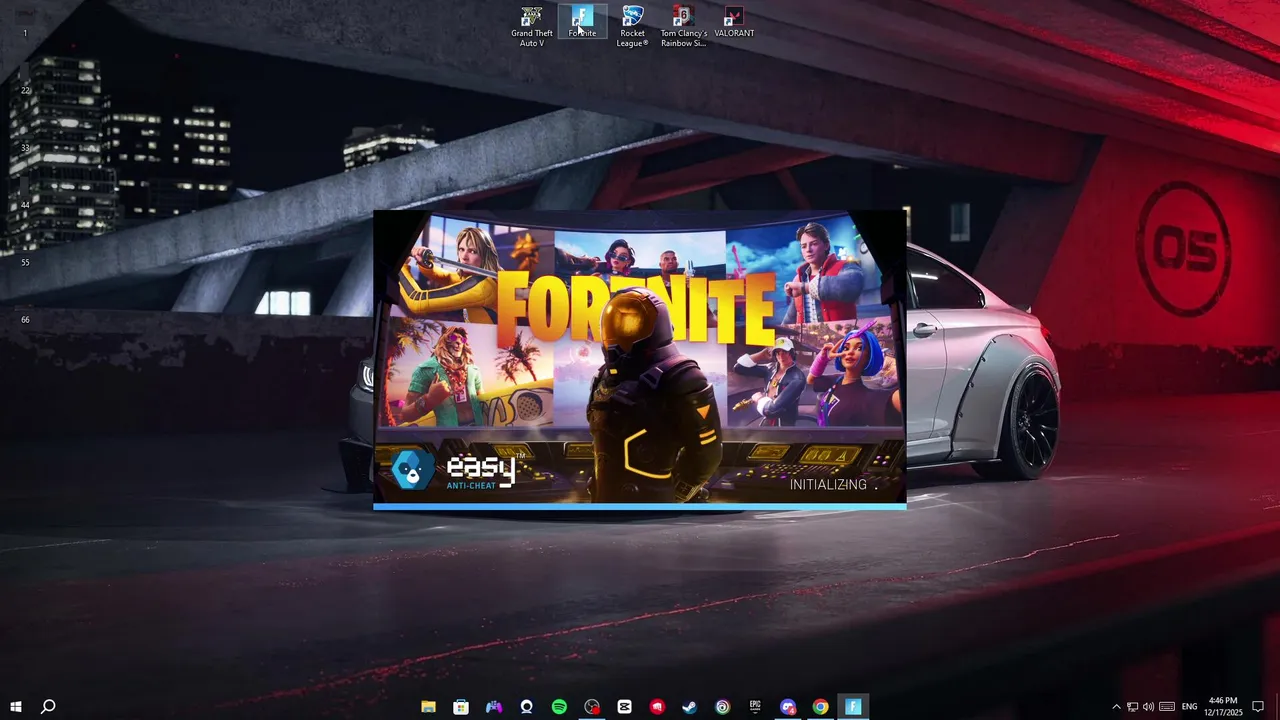Open the clock showing 4:46 PM

(x=1223, y=707)
